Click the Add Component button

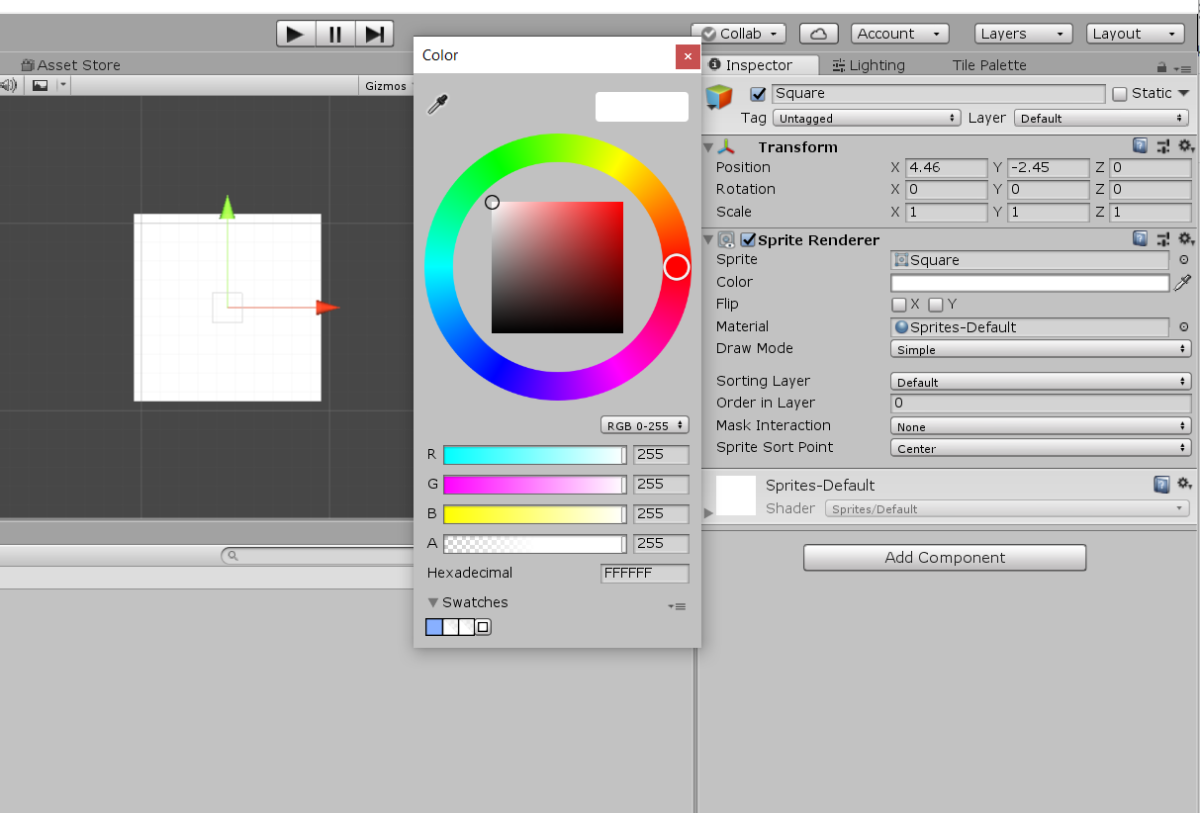coord(944,557)
